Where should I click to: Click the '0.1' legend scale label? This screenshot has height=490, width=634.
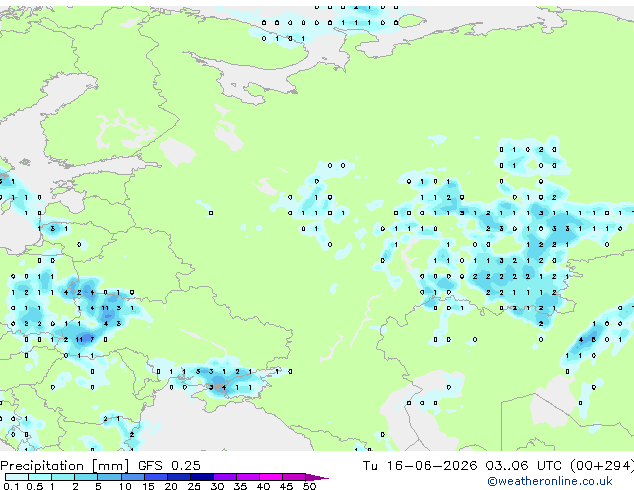12,486
